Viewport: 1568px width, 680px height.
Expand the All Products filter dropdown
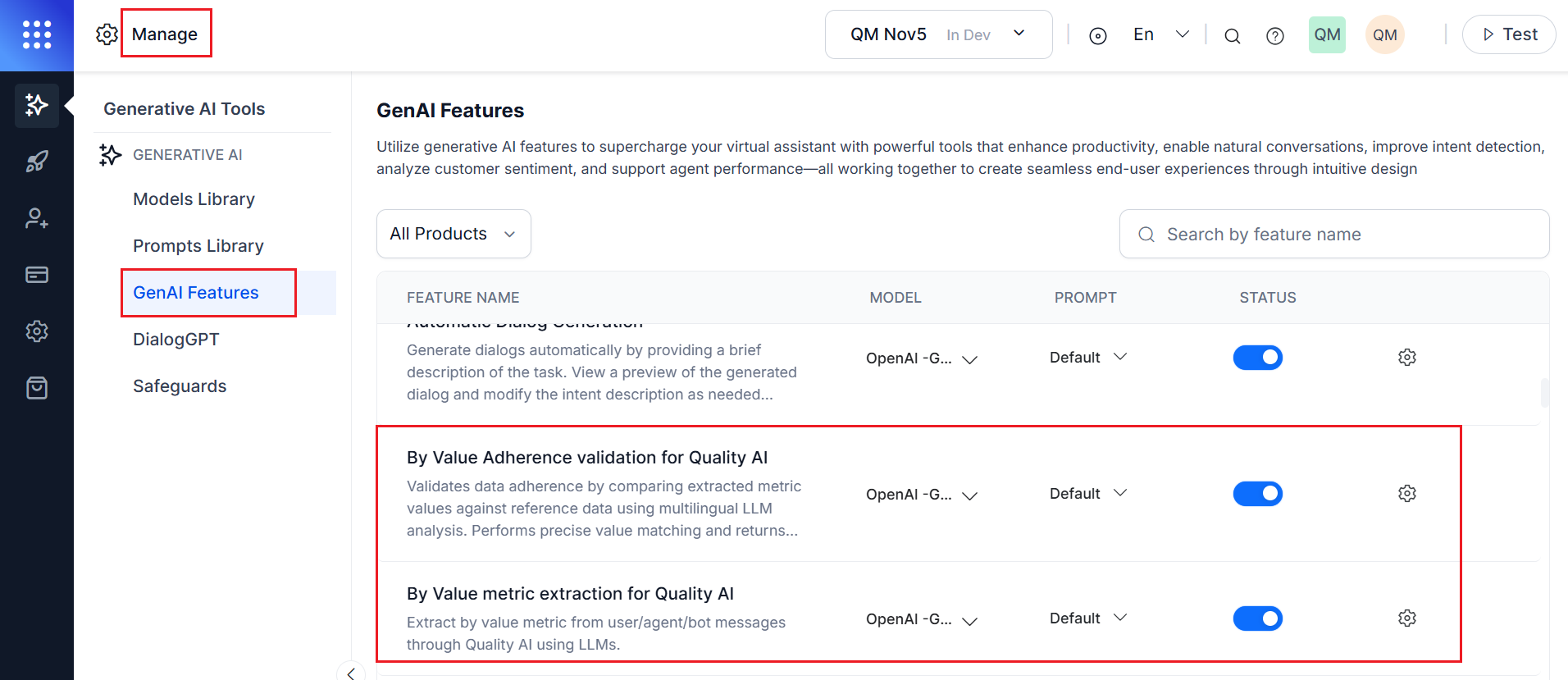coord(454,234)
